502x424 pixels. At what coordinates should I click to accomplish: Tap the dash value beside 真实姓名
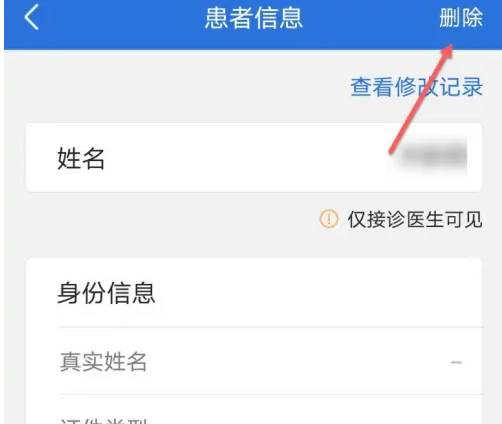click(x=456, y=362)
